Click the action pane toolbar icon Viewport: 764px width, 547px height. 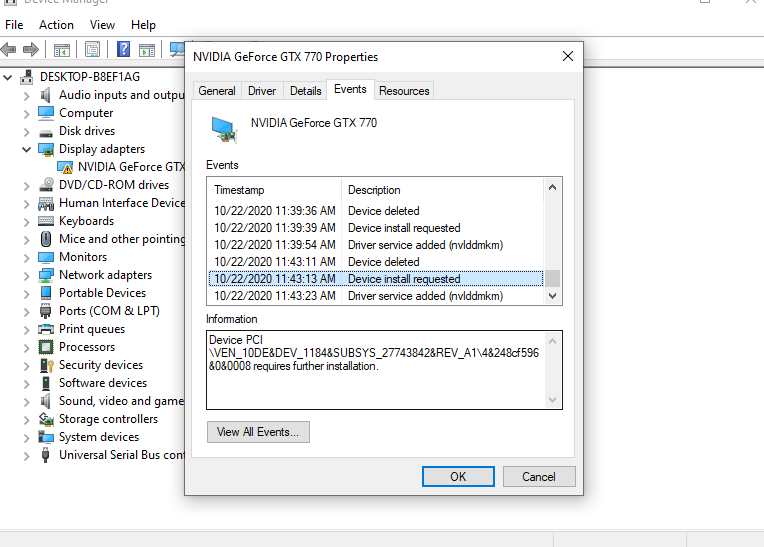(x=147, y=50)
